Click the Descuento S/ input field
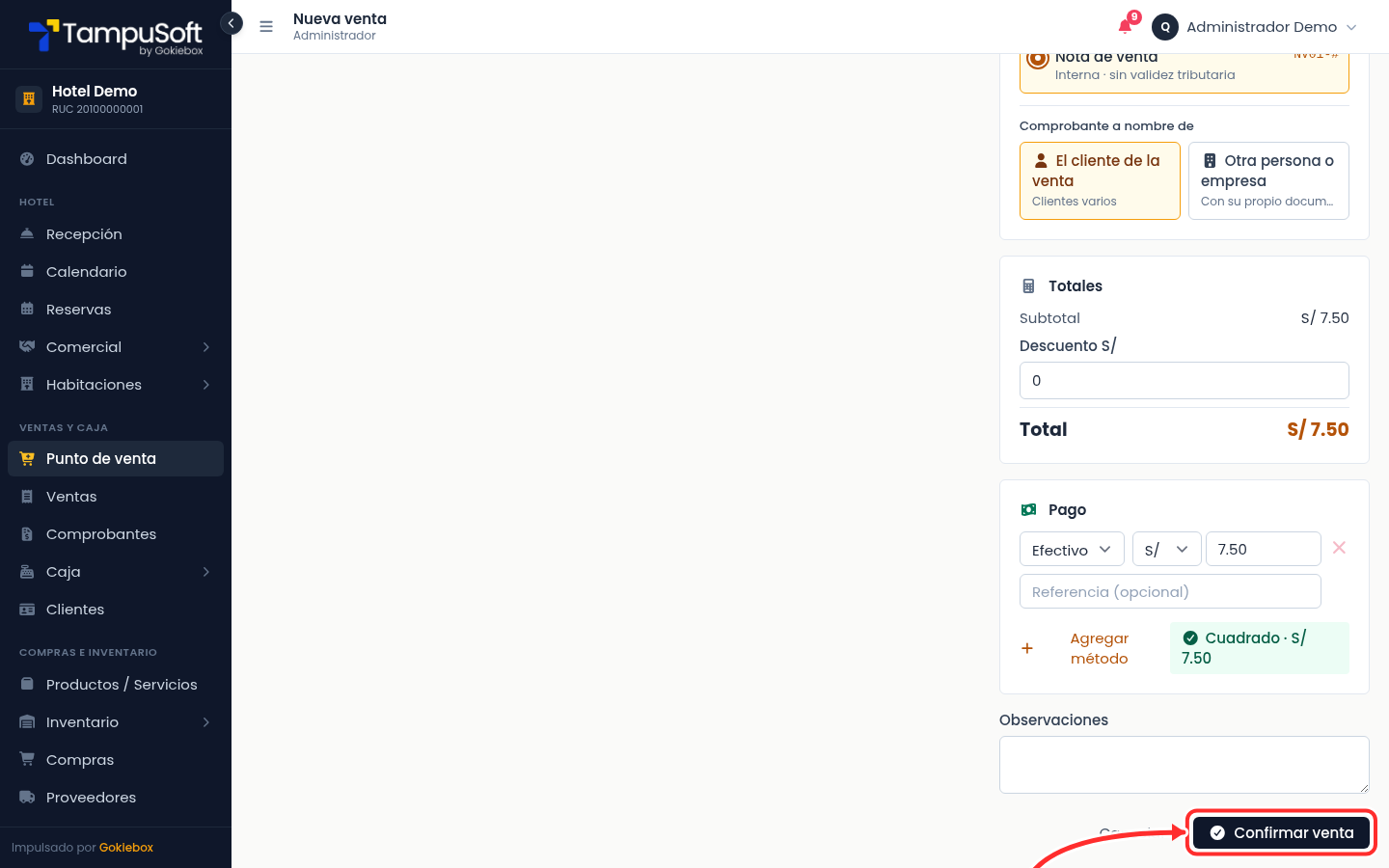Viewport: 1389px width, 868px height. click(1185, 380)
